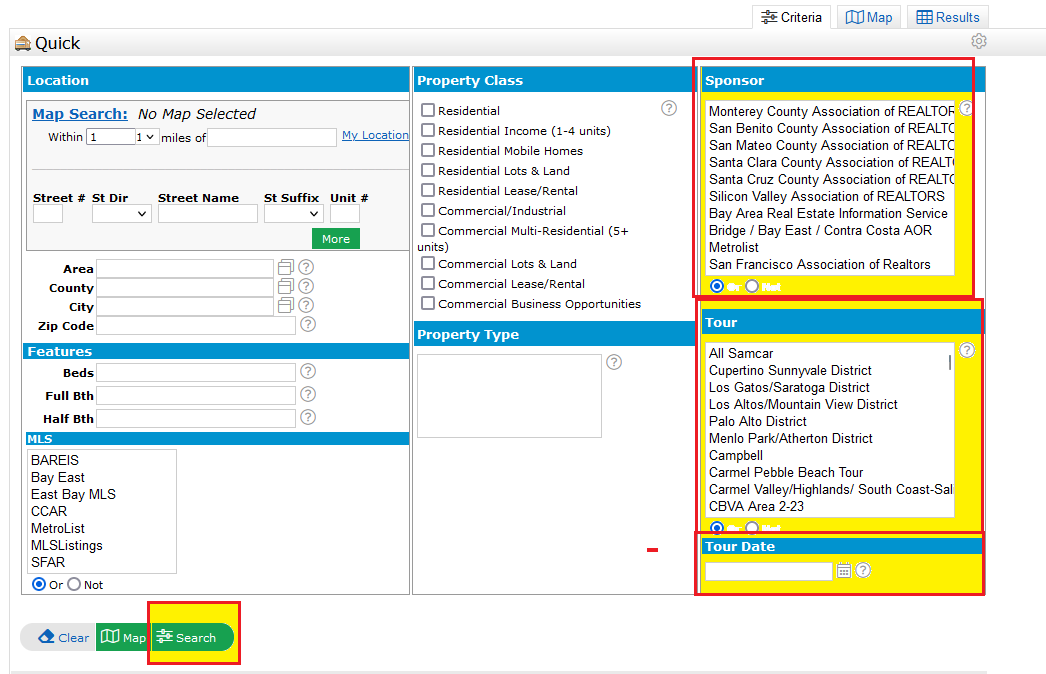Screen dimensions: 1046x674
Task: Click the Search button
Action: click(x=193, y=637)
